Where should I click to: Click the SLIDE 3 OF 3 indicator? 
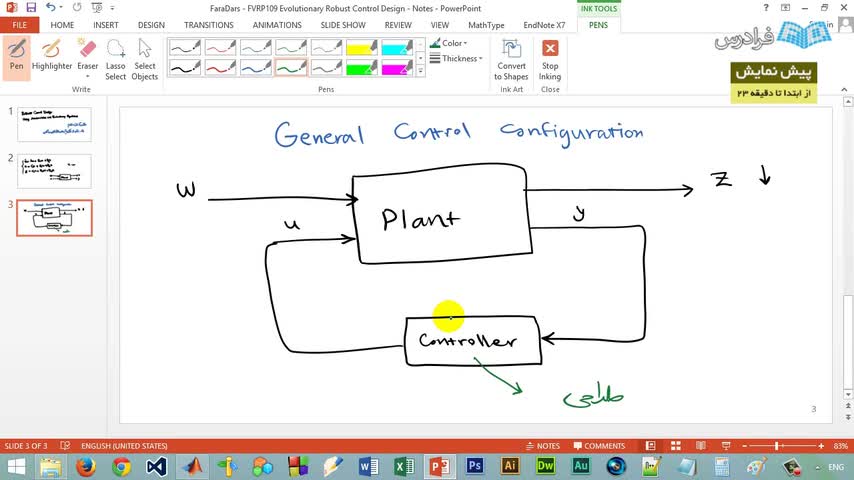click(26, 446)
